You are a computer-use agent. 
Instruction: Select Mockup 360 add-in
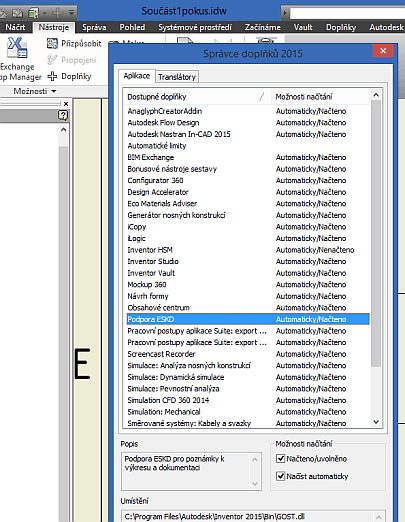247,284
